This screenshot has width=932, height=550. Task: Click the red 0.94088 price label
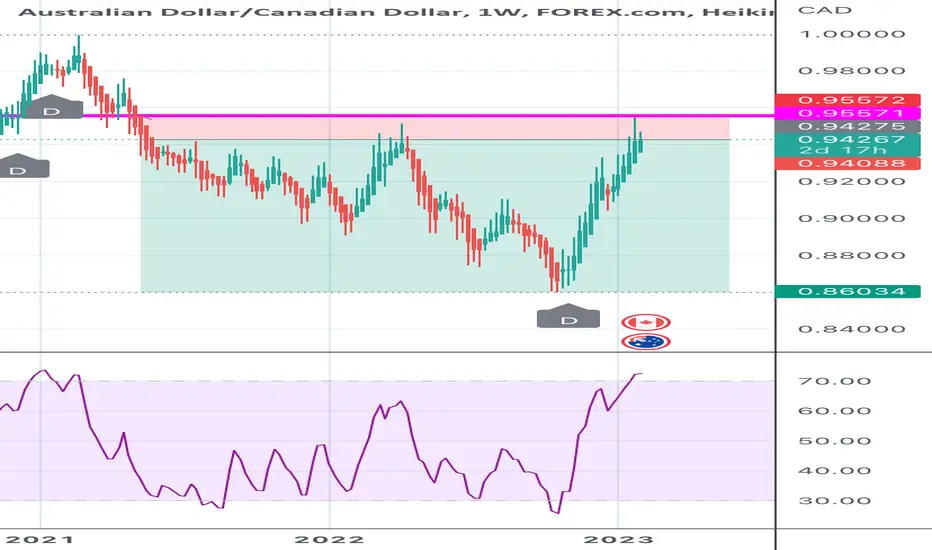point(848,164)
